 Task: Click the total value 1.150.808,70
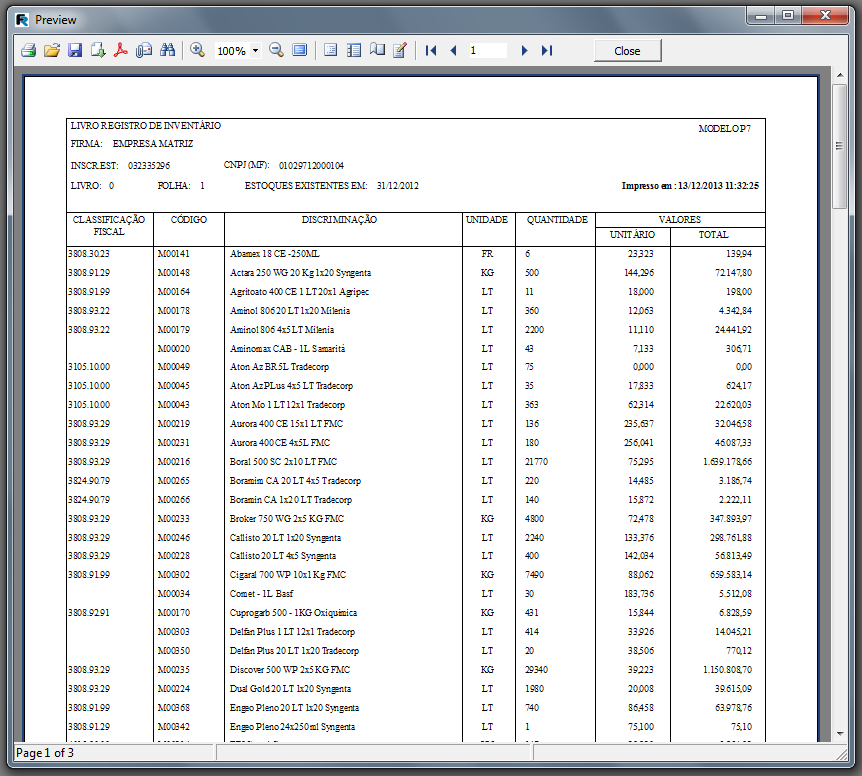click(x=727, y=670)
